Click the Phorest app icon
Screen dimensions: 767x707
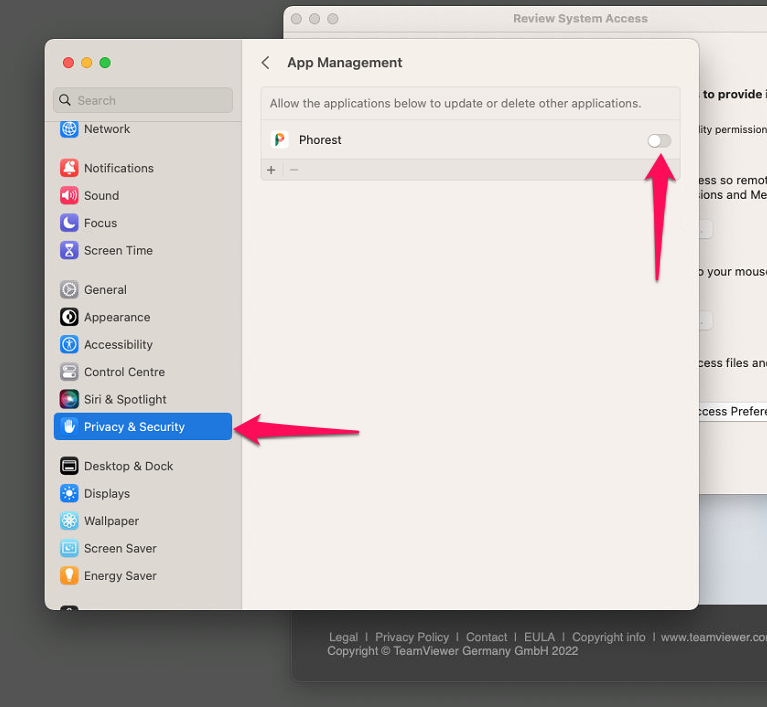(x=280, y=140)
